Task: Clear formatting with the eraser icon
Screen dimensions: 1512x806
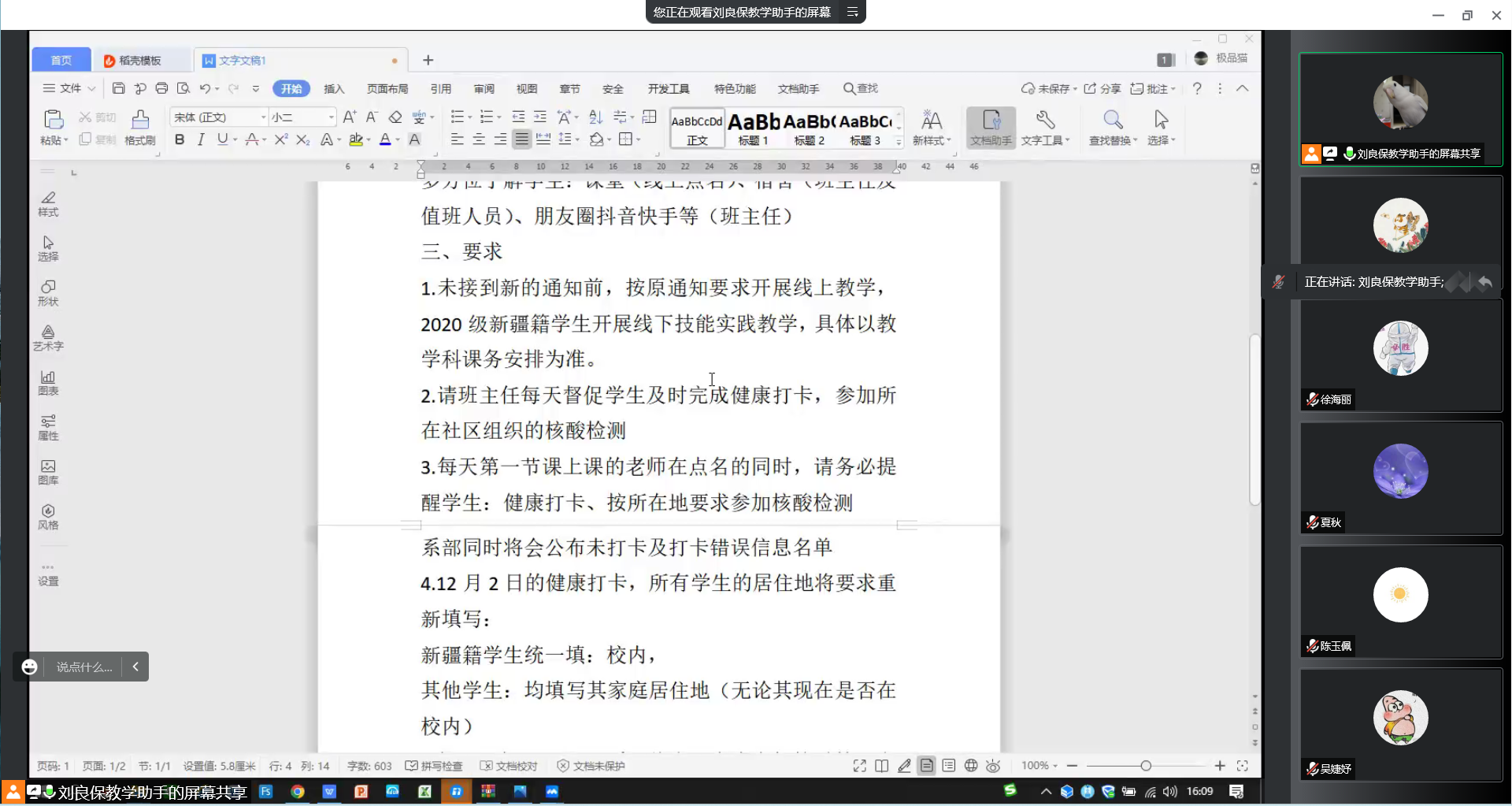Action: tap(395, 117)
